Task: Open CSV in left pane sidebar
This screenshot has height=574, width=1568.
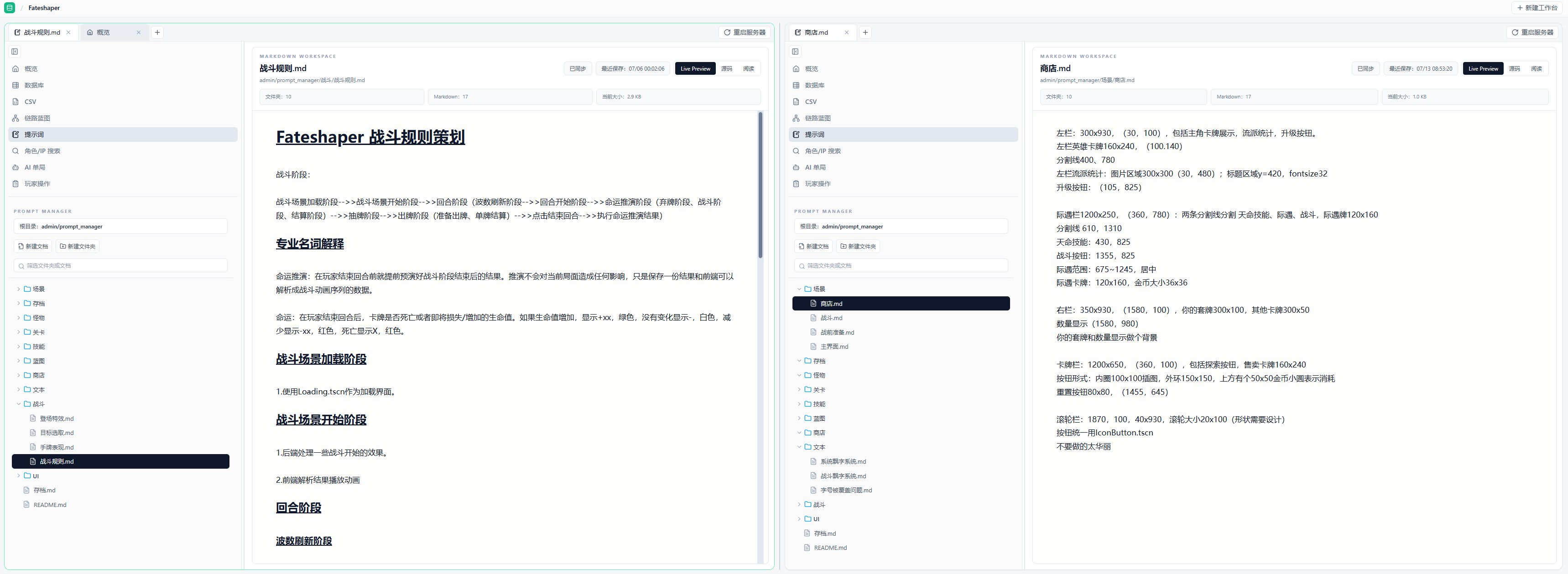Action: [123, 102]
